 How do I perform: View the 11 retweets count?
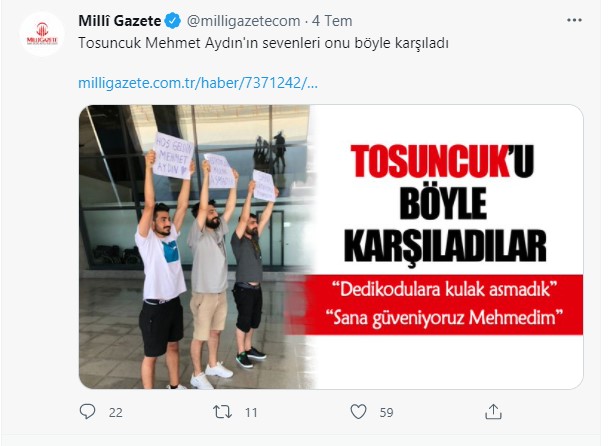pyautogui.click(x=251, y=412)
